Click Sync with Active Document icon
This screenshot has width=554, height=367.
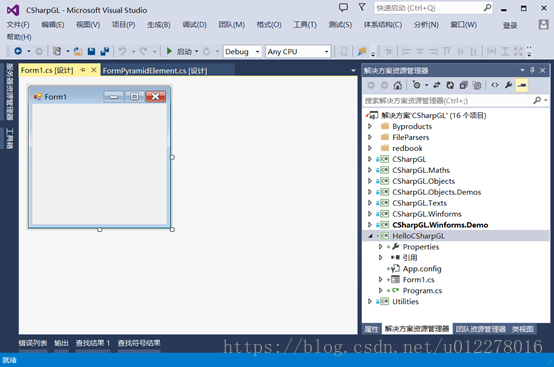pos(437,85)
